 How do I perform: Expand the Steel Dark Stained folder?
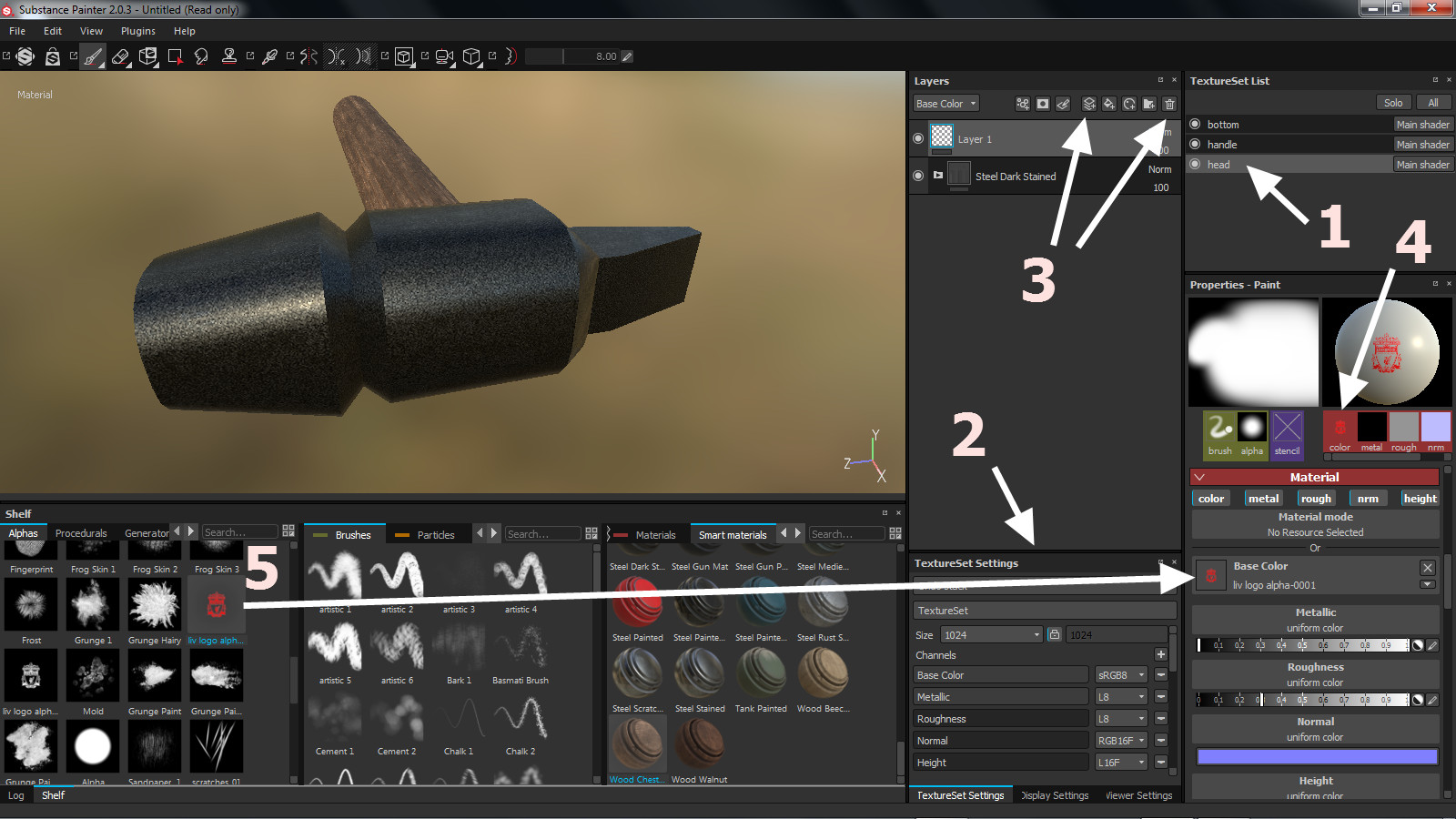938,176
